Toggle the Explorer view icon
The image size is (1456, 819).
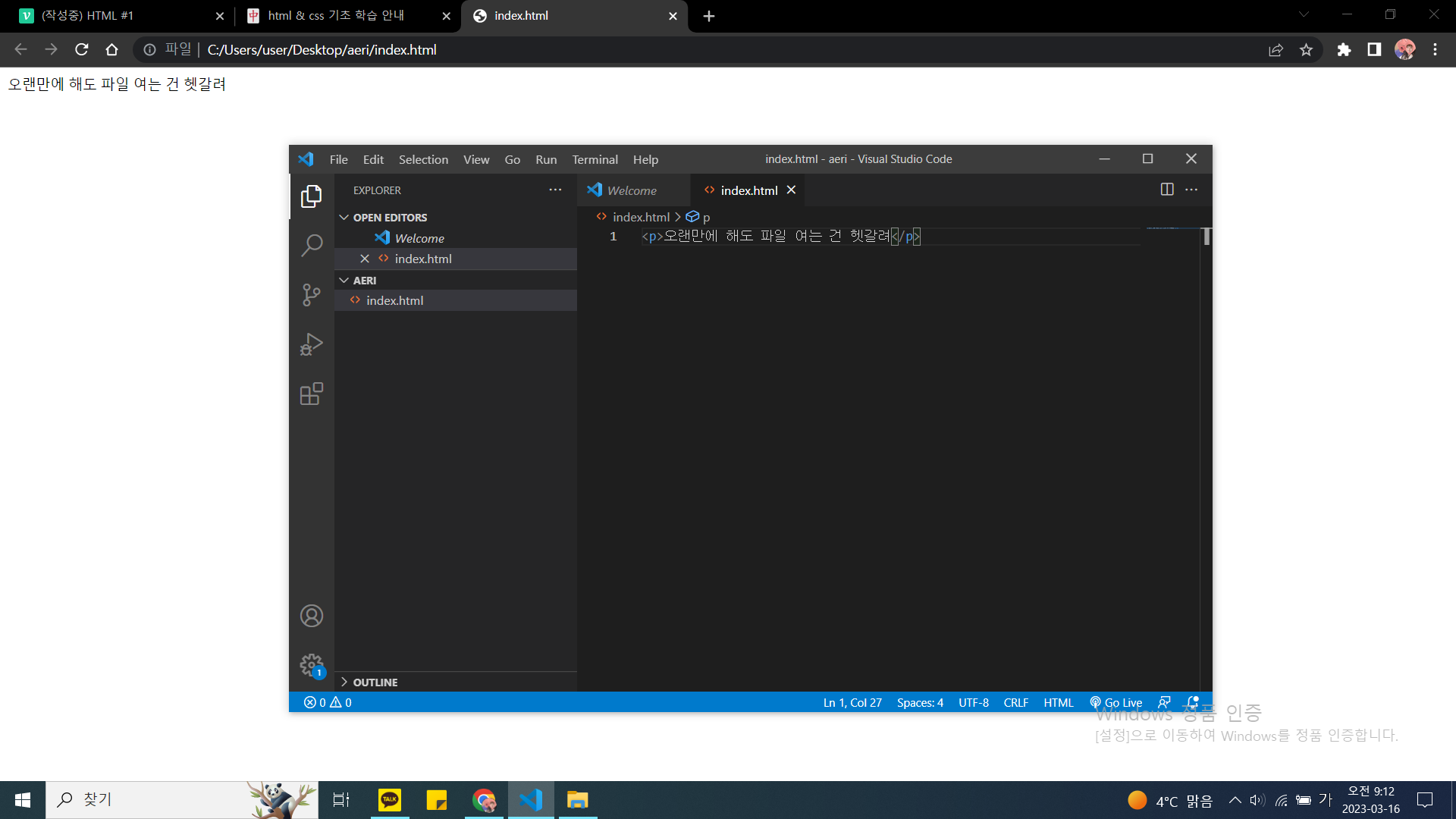coord(311,196)
